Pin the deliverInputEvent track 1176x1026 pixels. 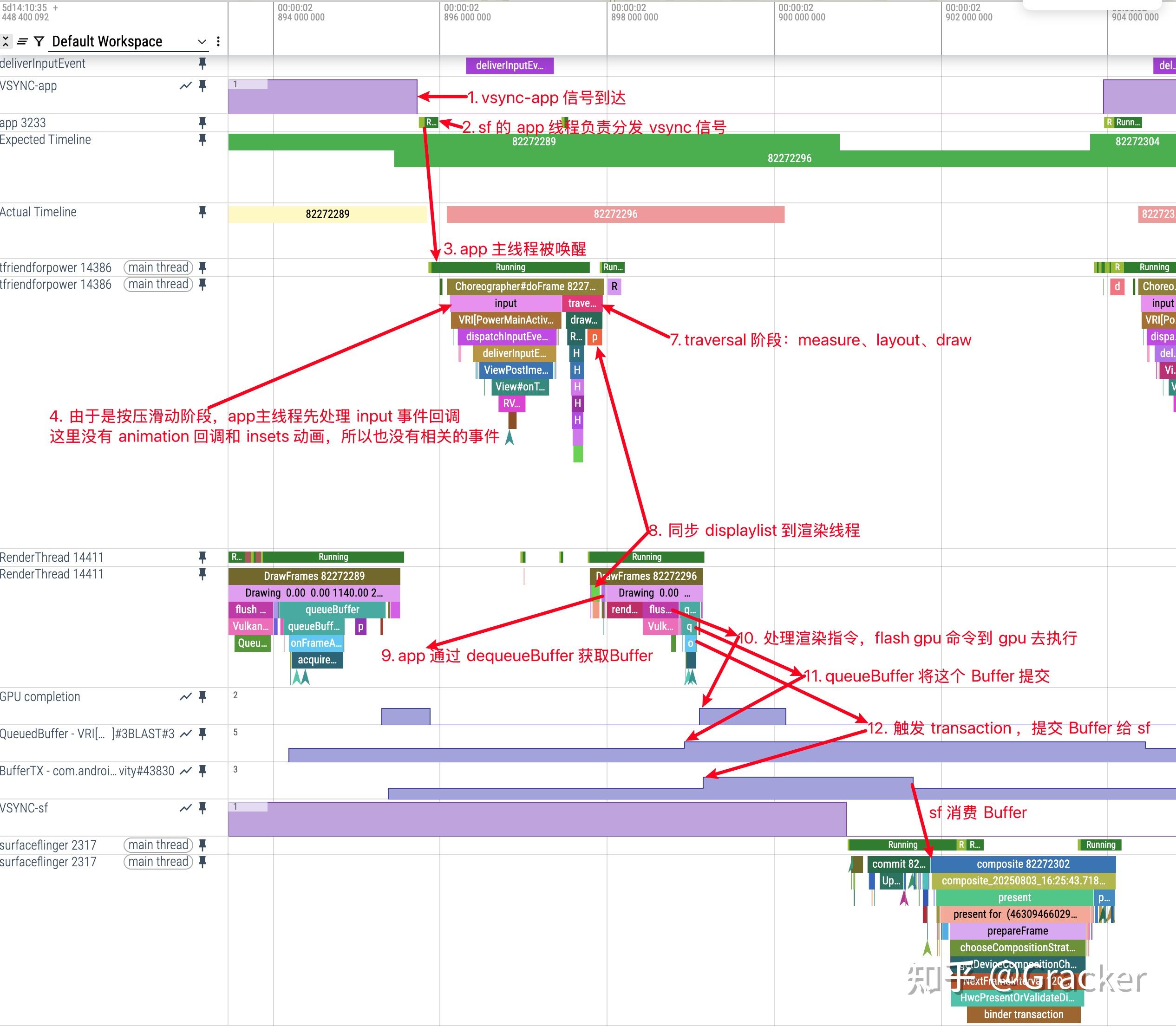202,64
